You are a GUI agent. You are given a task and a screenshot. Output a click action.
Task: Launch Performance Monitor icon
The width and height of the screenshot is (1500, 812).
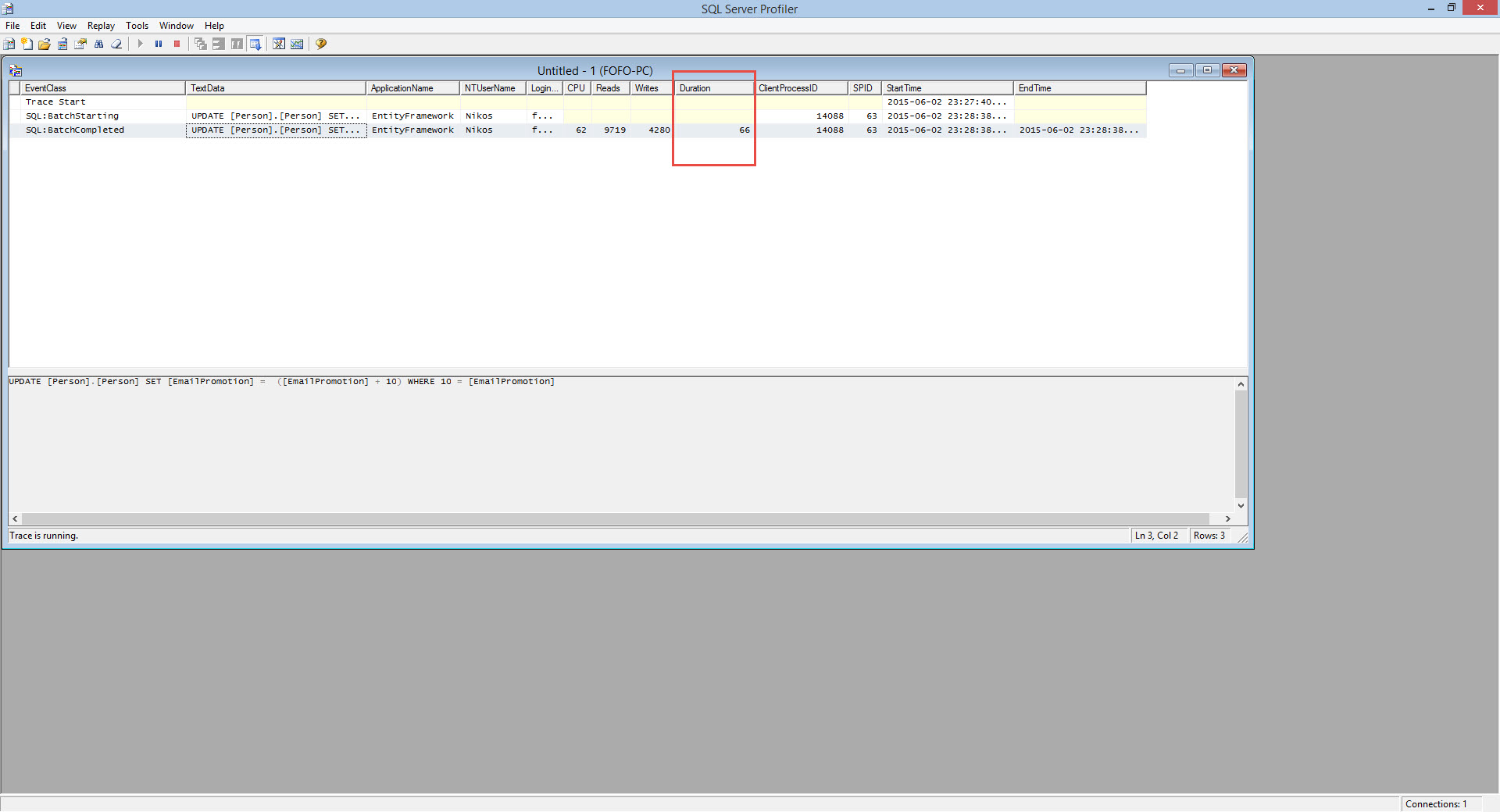(x=297, y=44)
